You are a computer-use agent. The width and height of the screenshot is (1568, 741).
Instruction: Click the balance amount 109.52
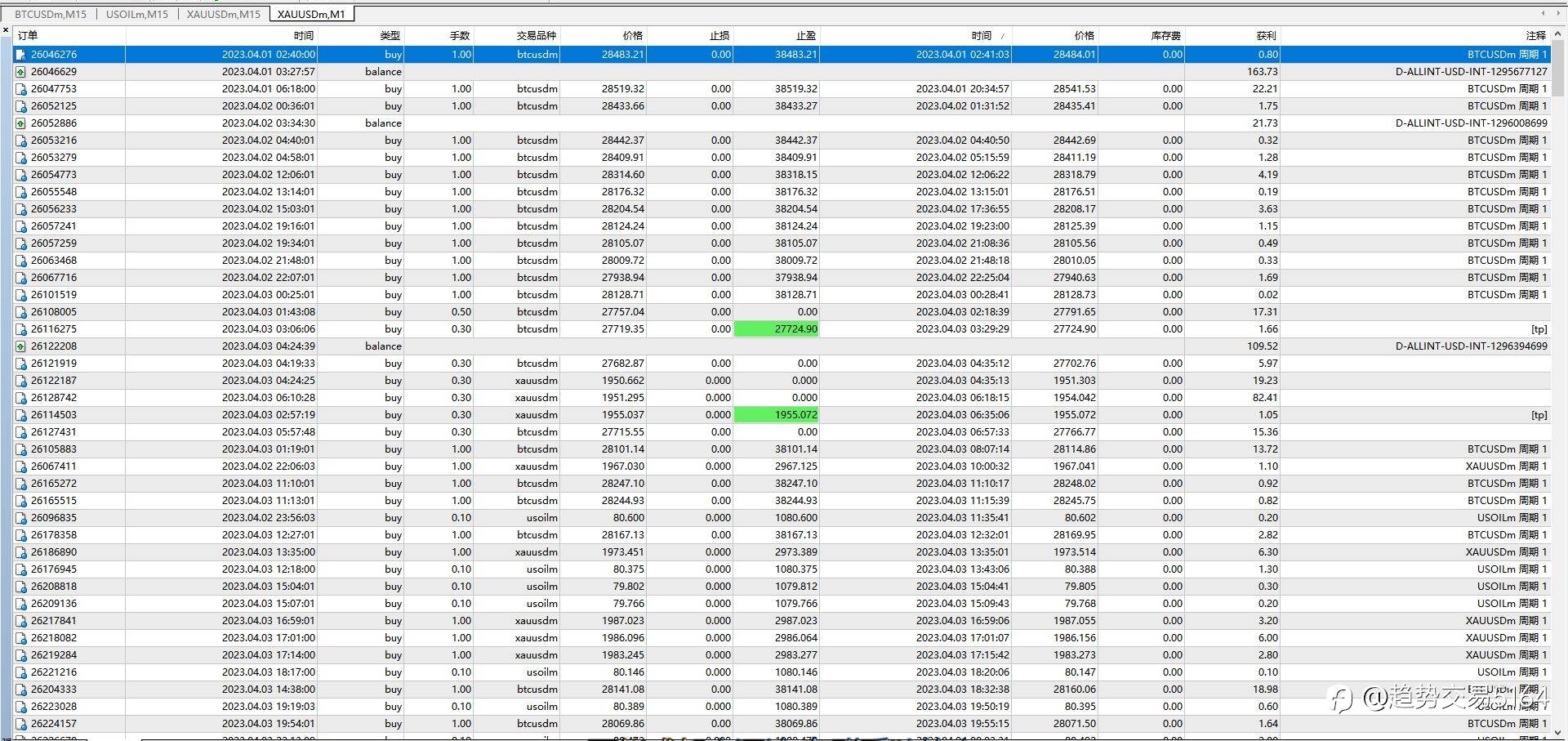tap(1263, 346)
